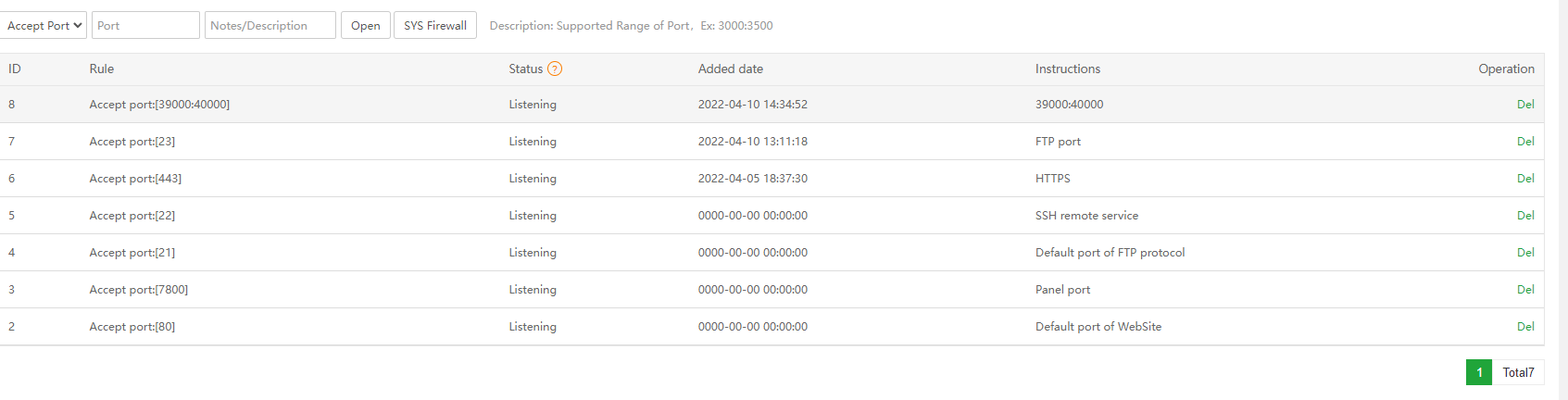Click the Status column header label
The image size is (1568, 400).
point(525,69)
